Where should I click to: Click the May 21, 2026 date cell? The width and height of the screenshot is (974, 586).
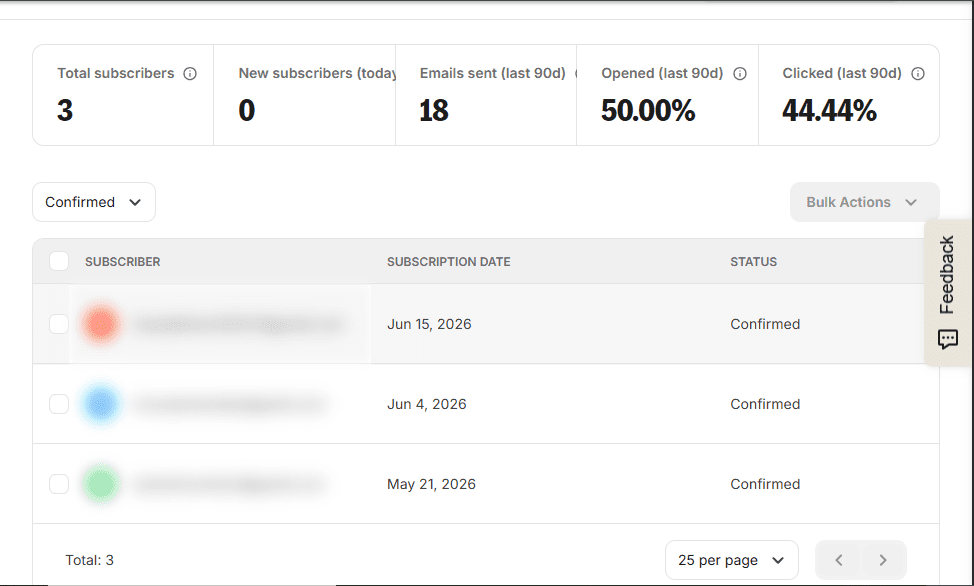point(431,484)
